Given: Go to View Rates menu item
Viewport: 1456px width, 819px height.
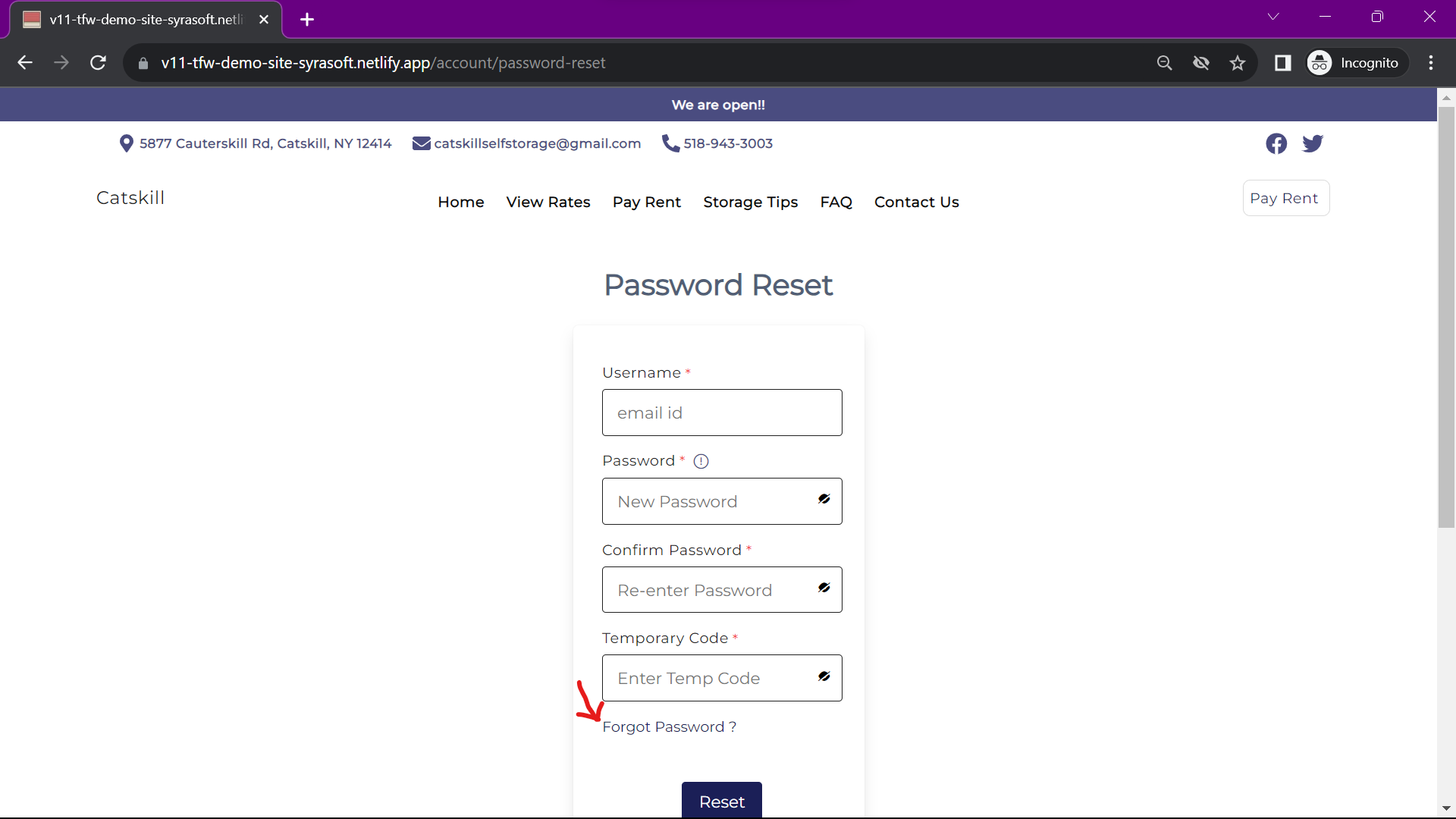Looking at the screenshot, I should [x=548, y=202].
